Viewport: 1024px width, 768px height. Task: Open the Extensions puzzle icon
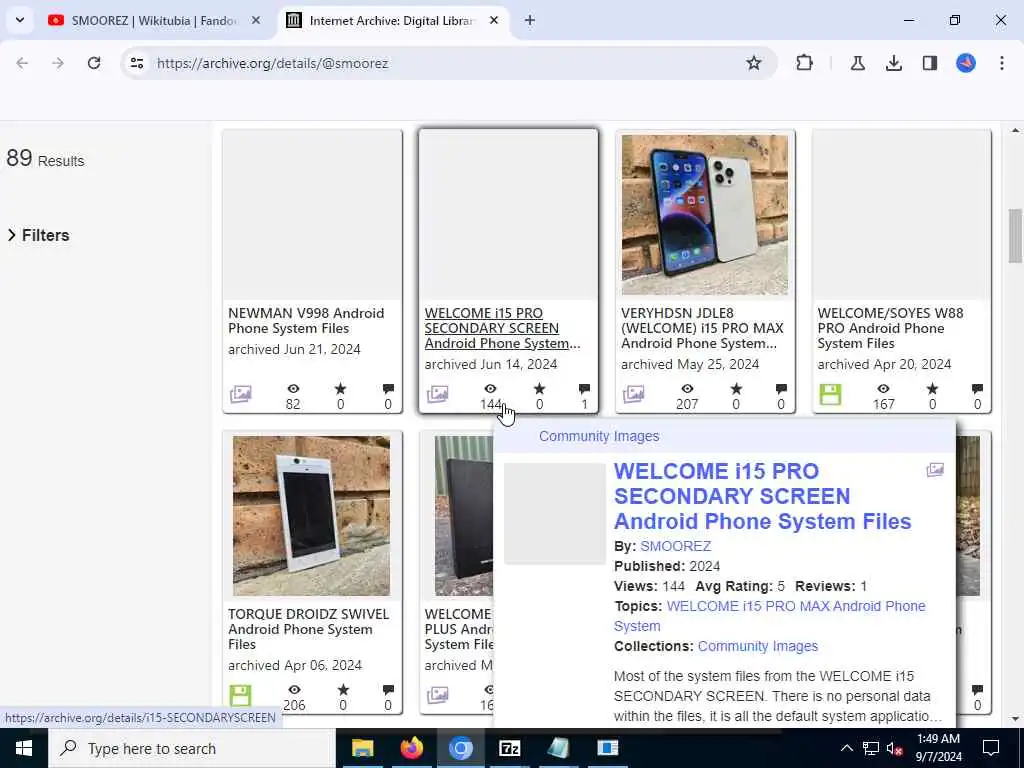(x=805, y=63)
